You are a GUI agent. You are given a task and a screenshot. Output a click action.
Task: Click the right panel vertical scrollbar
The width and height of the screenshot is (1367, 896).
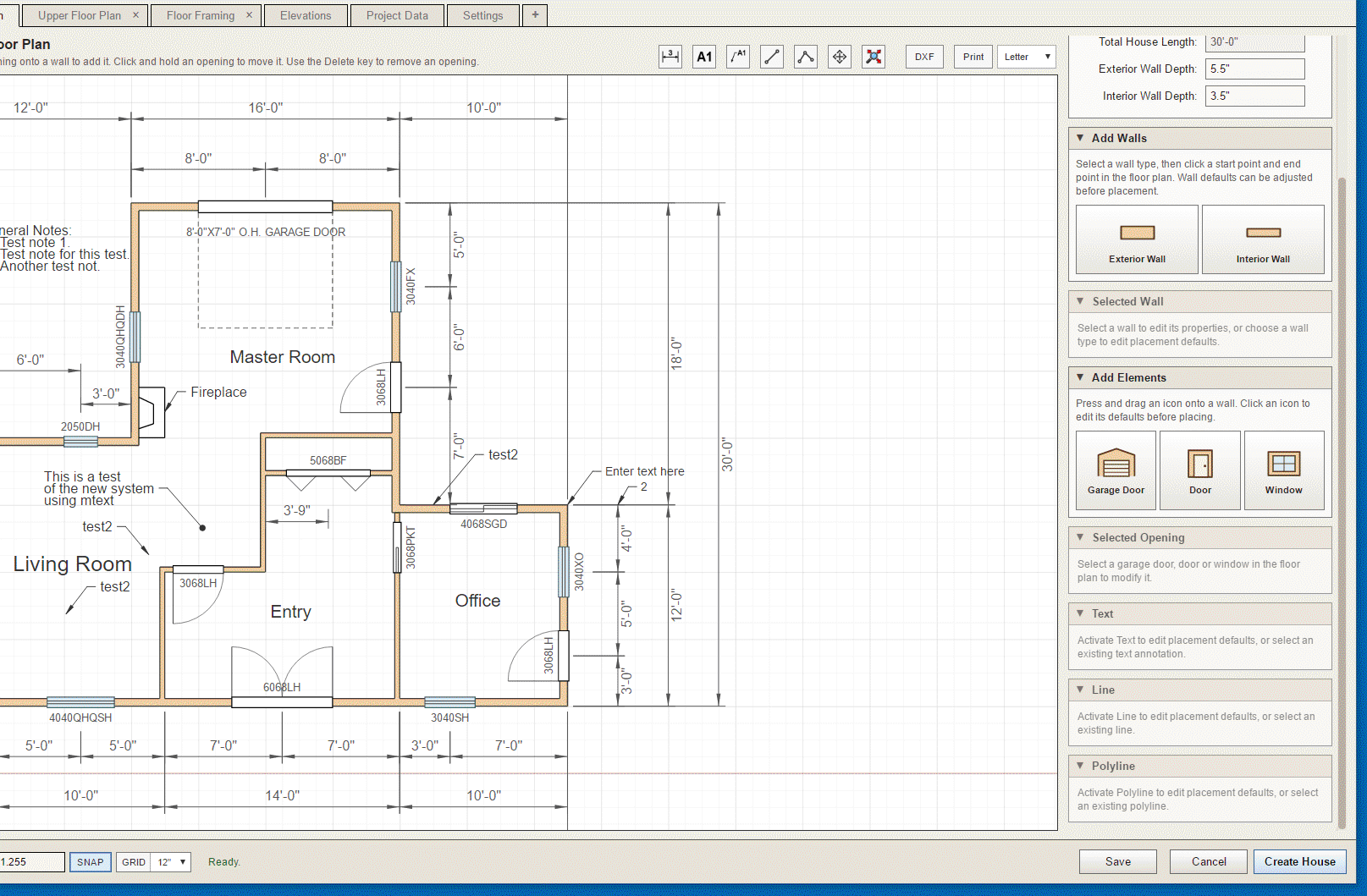click(1342, 503)
